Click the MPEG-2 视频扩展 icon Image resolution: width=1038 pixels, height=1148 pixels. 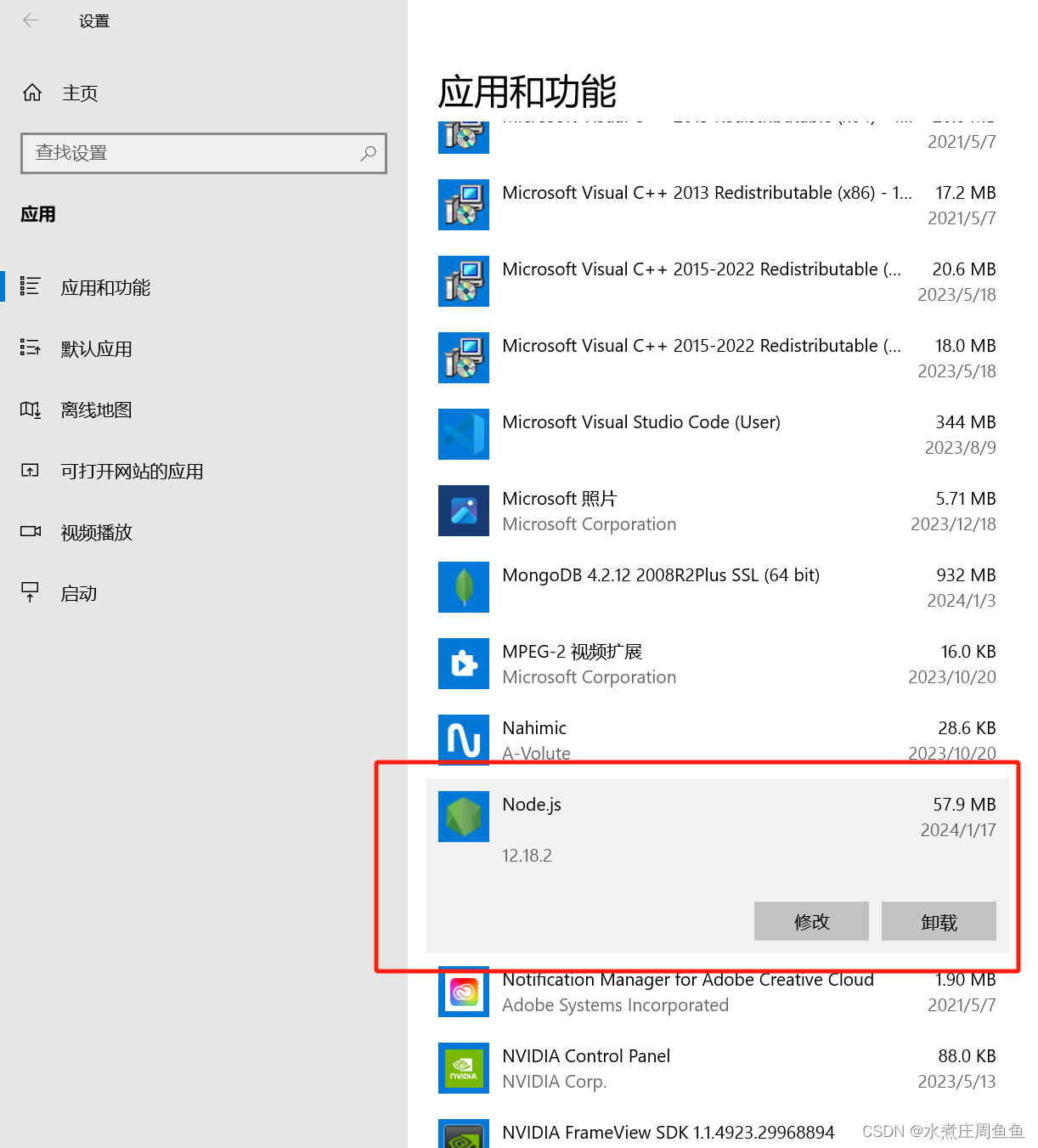pyautogui.click(x=464, y=664)
